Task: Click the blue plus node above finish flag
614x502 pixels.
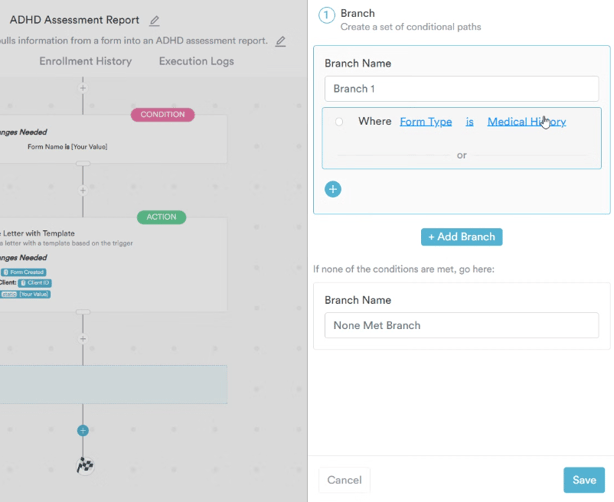Action: pyautogui.click(x=83, y=430)
